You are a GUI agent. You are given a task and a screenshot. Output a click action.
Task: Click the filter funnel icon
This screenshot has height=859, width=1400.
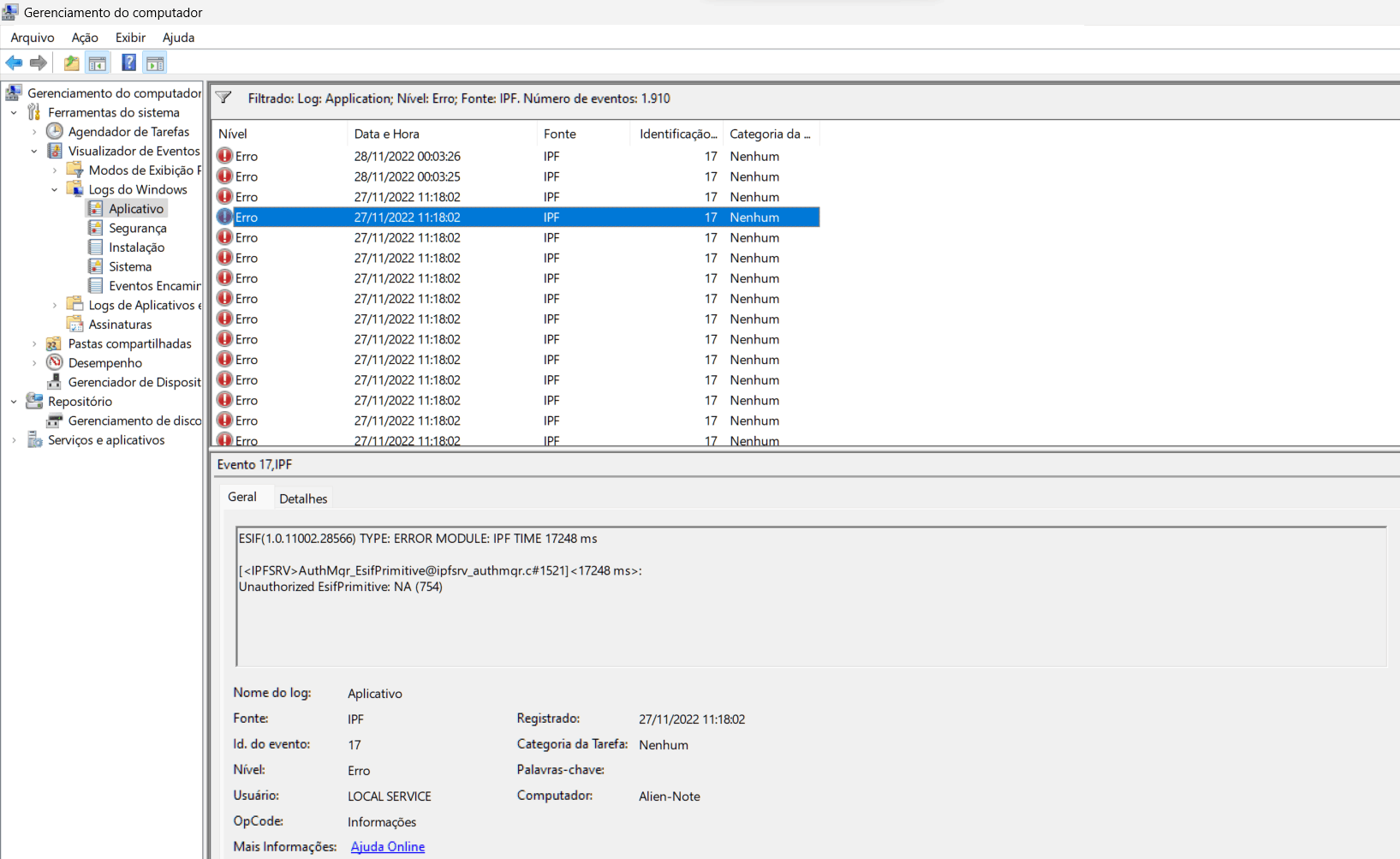tap(223, 98)
